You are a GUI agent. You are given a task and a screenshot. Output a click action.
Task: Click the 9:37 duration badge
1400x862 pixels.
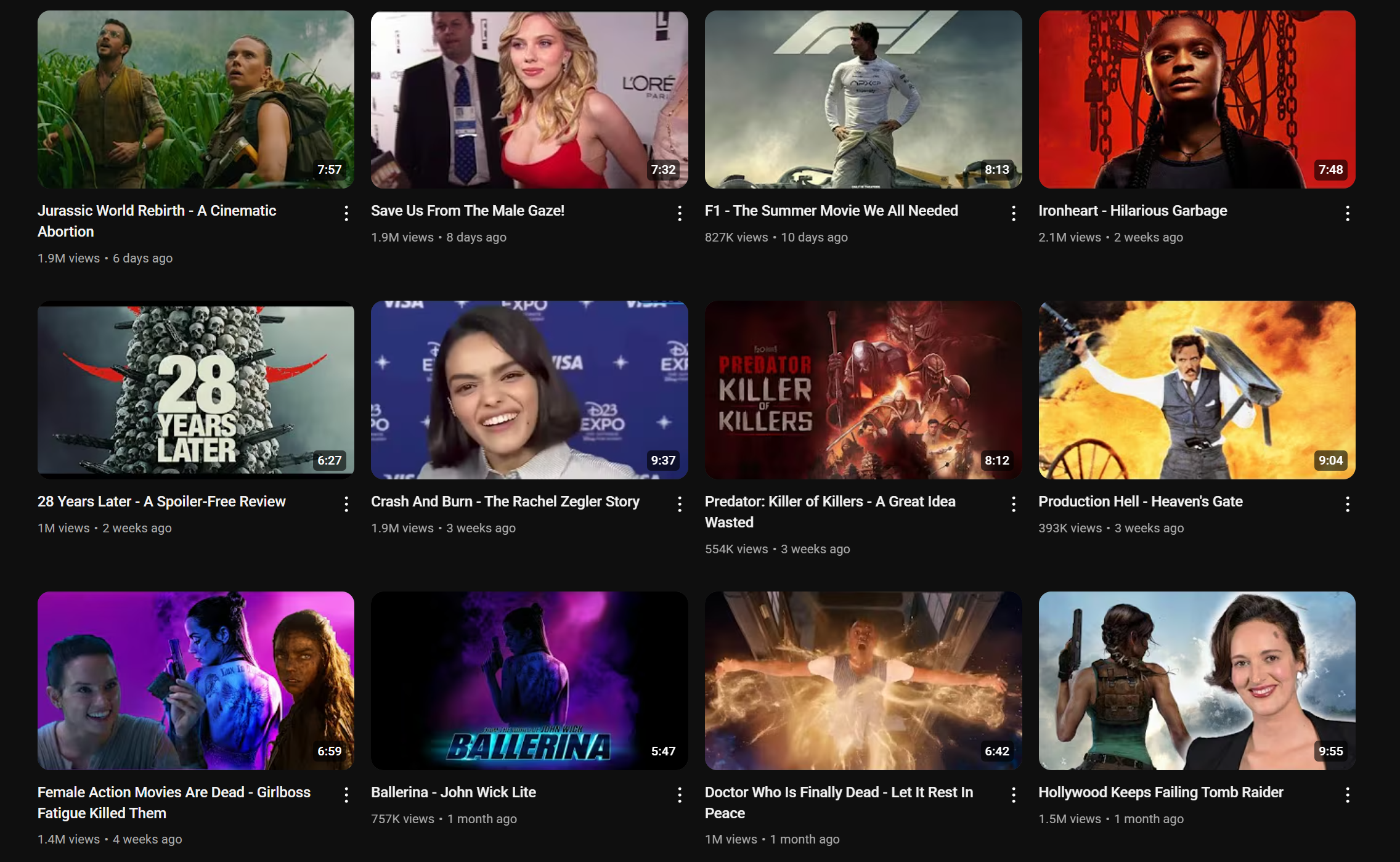click(663, 460)
